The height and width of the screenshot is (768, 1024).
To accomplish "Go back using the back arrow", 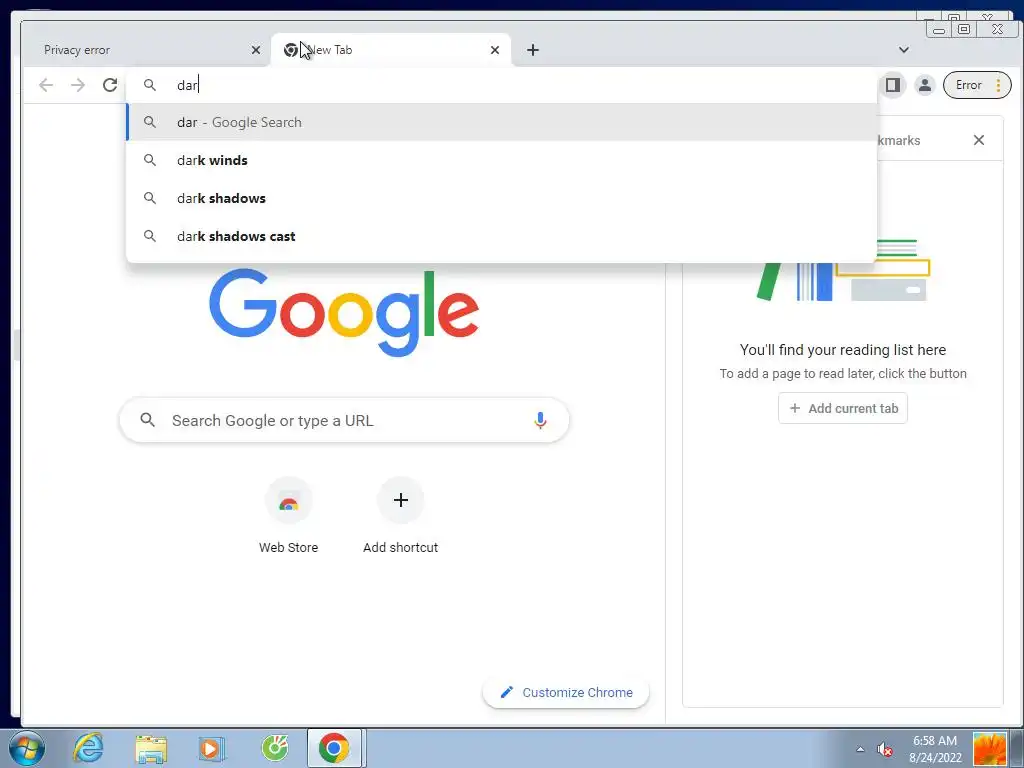I will tap(46, 85).
